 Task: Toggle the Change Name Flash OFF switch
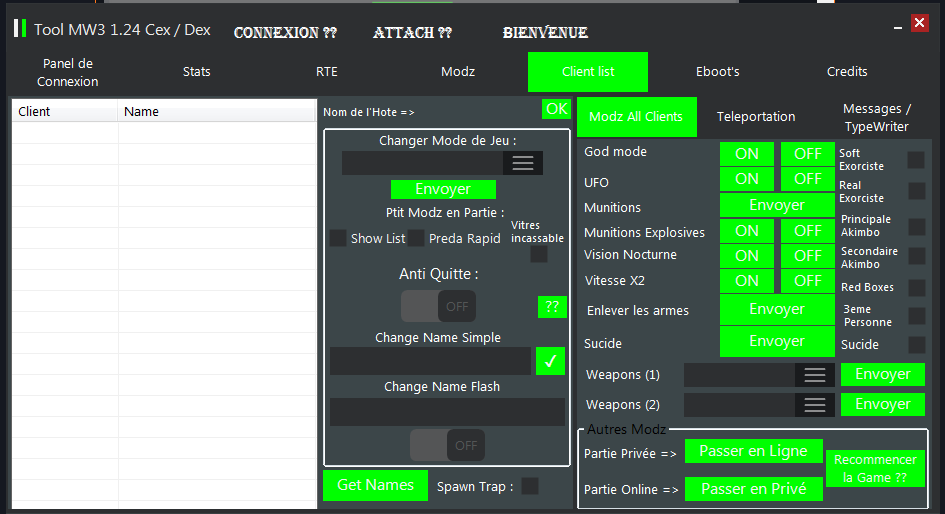tap(447, 445)
